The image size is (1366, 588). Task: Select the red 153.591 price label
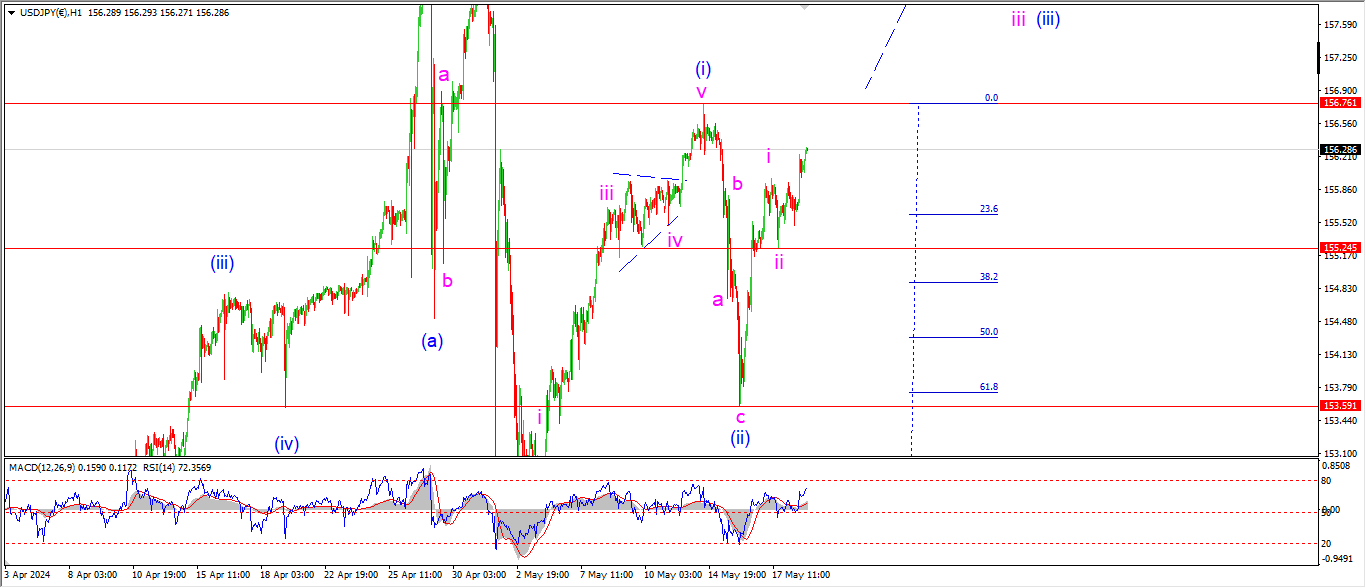[1338, 406]
